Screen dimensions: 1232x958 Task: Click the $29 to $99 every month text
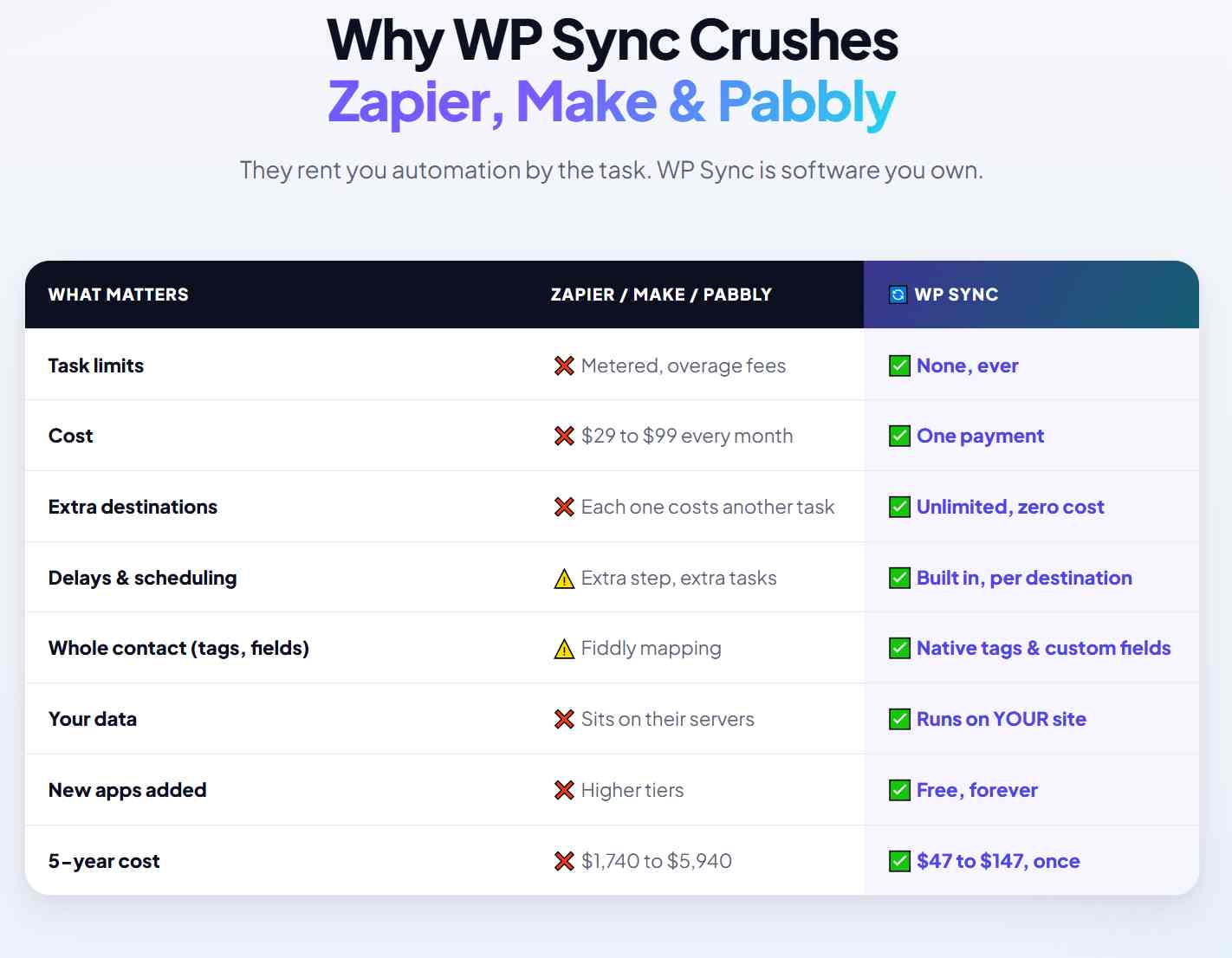tap(687, 436)
